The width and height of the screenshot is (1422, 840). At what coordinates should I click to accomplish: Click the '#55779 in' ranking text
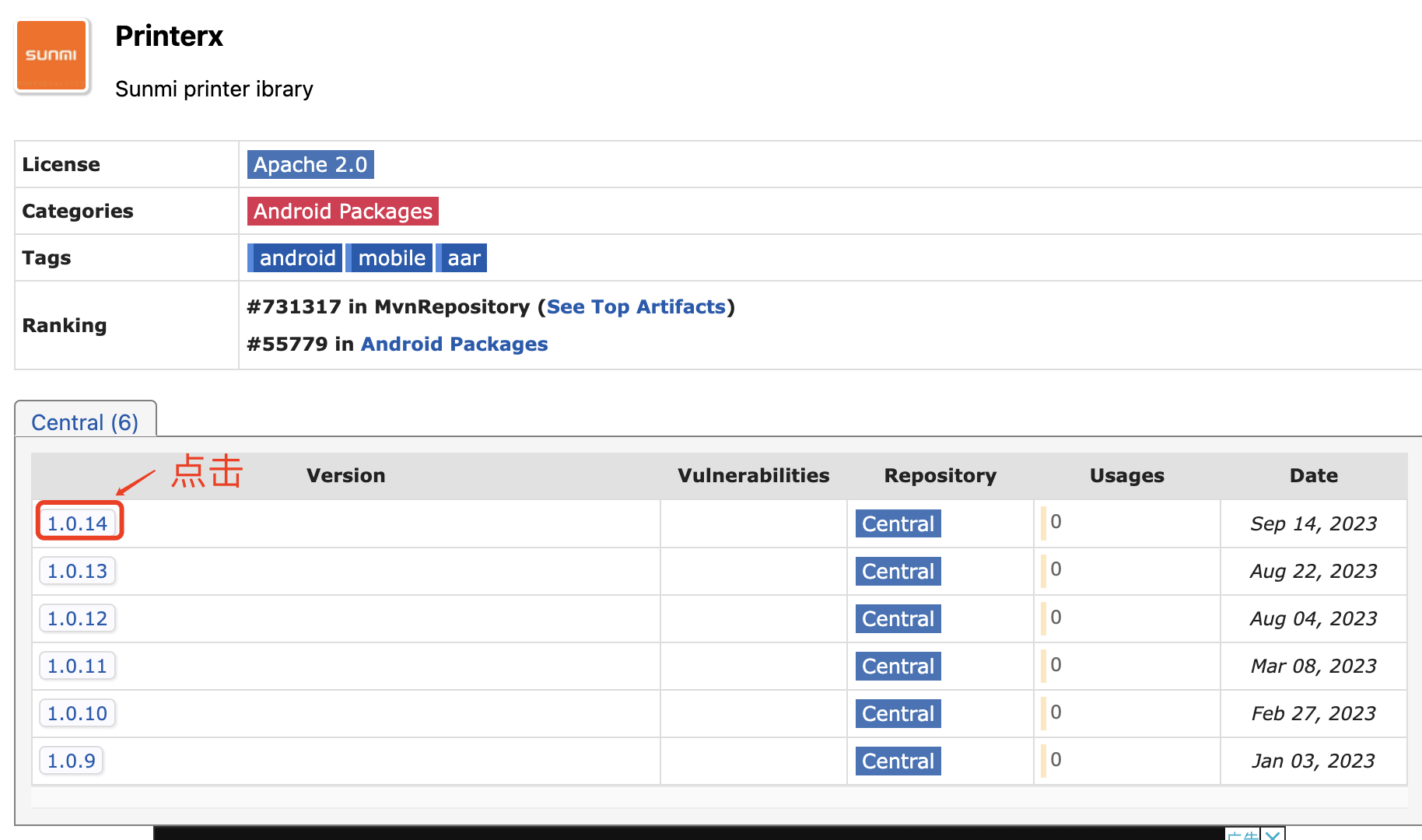click(300, 345)
